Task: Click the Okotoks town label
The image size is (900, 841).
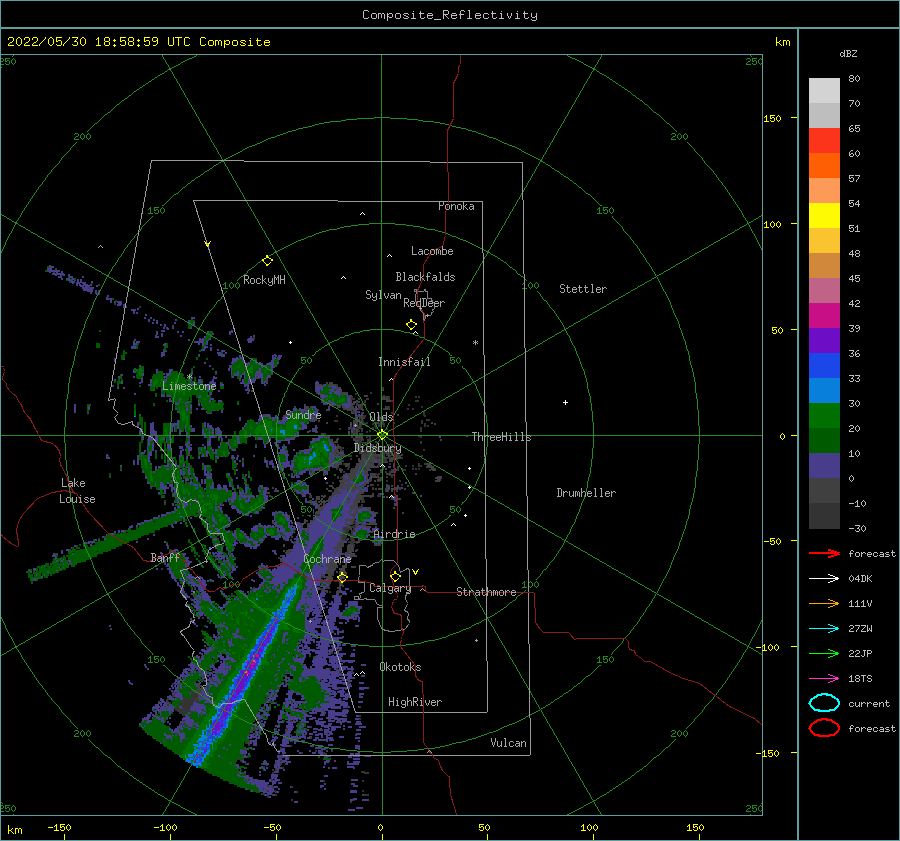Action: (x=400, y=667)
